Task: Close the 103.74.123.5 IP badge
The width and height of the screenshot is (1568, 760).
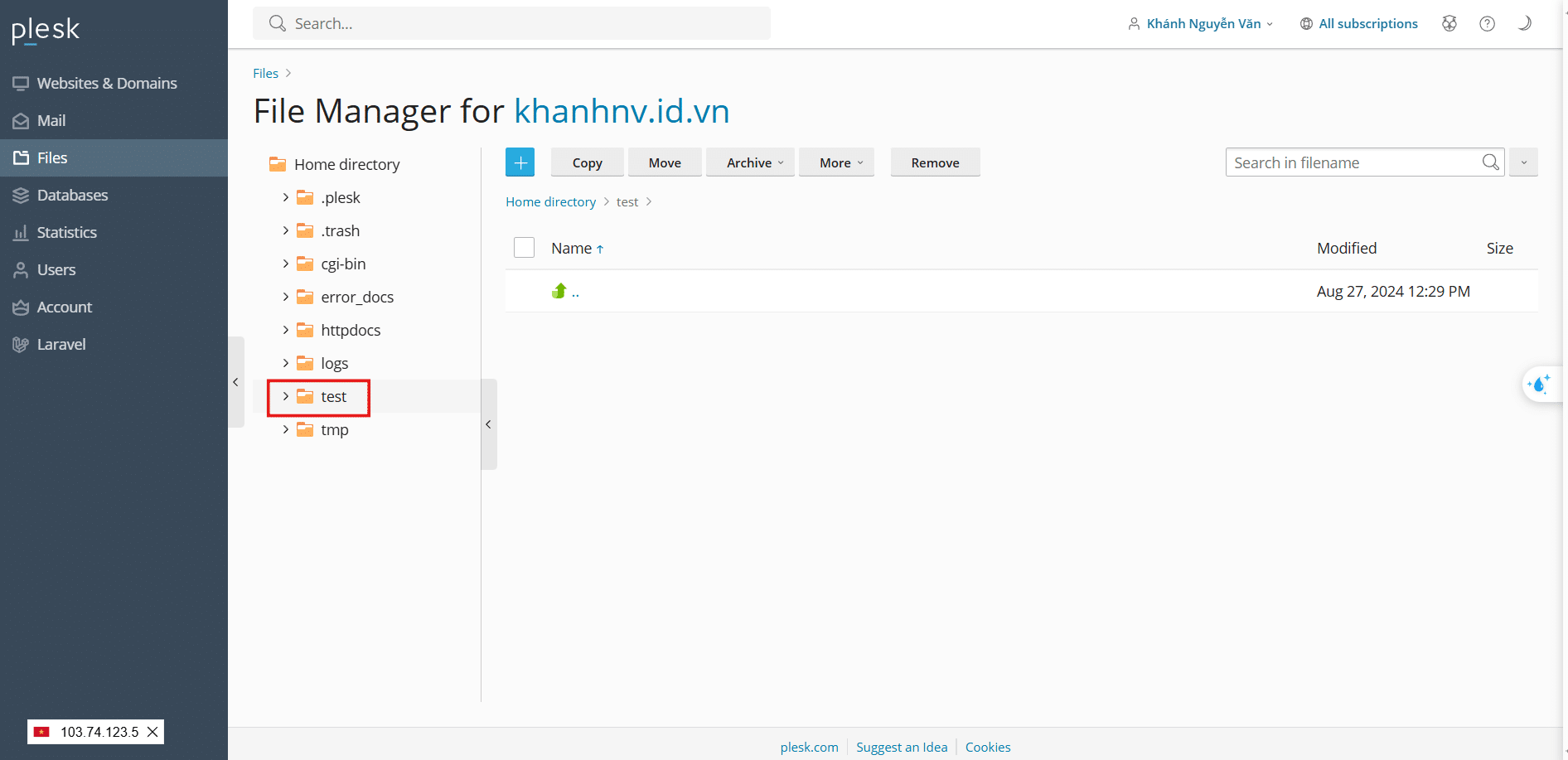Action: point(152,732)
